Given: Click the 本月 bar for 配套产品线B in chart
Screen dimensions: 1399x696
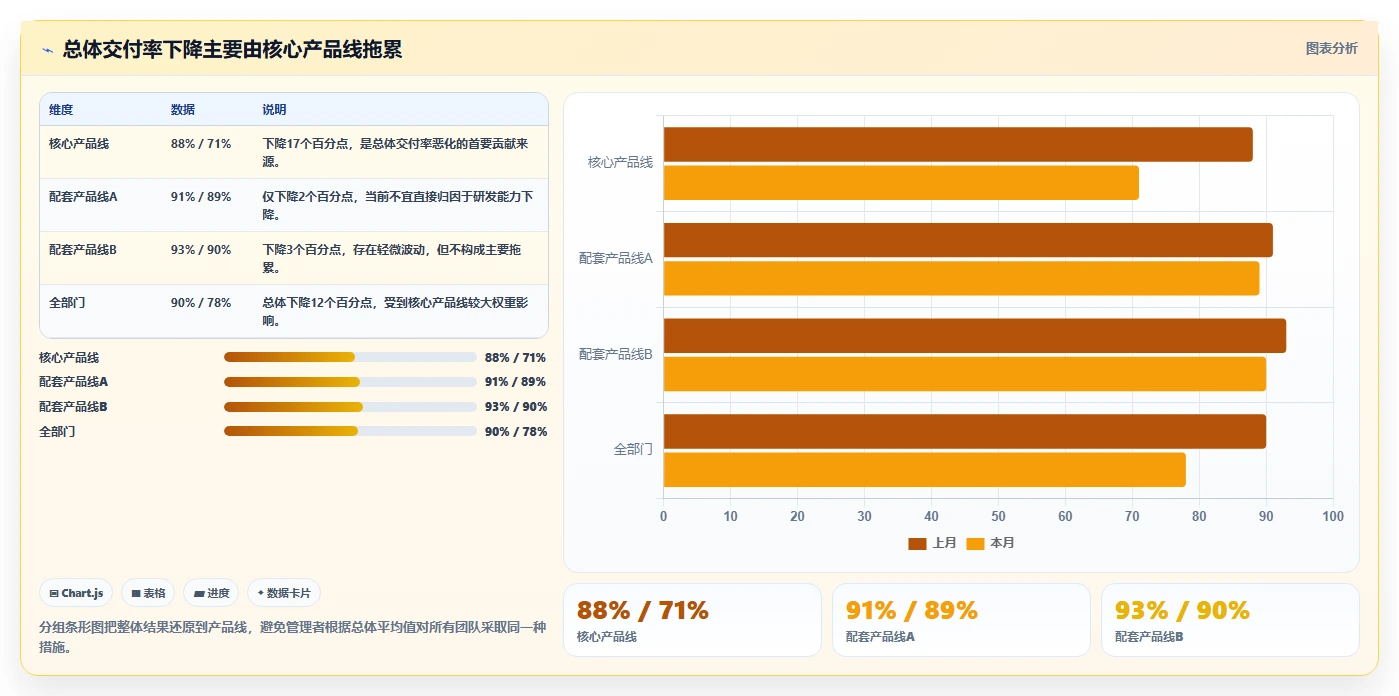Looking at the screenshot, I should [x=965, y=374].
